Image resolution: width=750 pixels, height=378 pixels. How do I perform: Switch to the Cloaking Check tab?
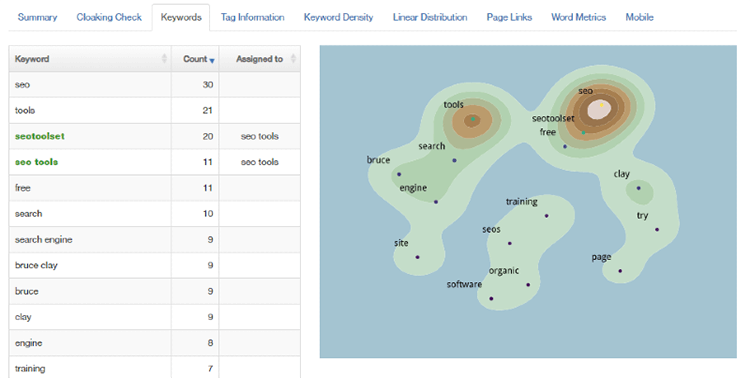(x=109, y=17)
